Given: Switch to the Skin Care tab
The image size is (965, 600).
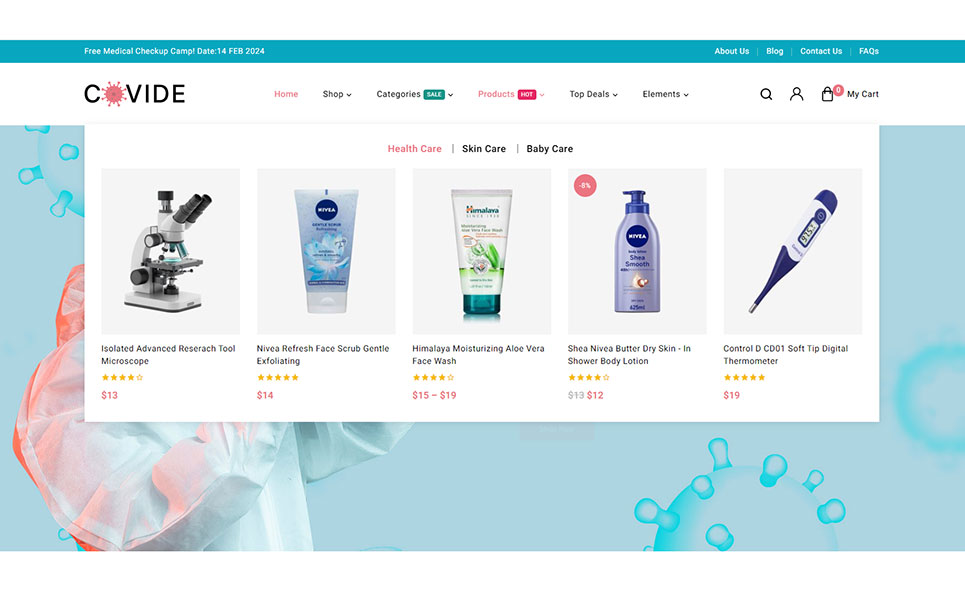Looking at the screenshot, I should click(484, 149).
